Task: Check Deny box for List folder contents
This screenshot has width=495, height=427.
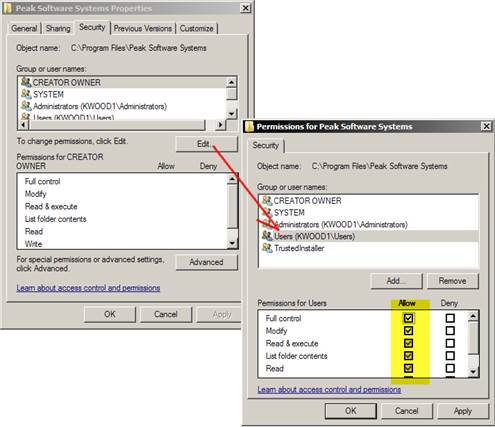Action: click(450, 356)
